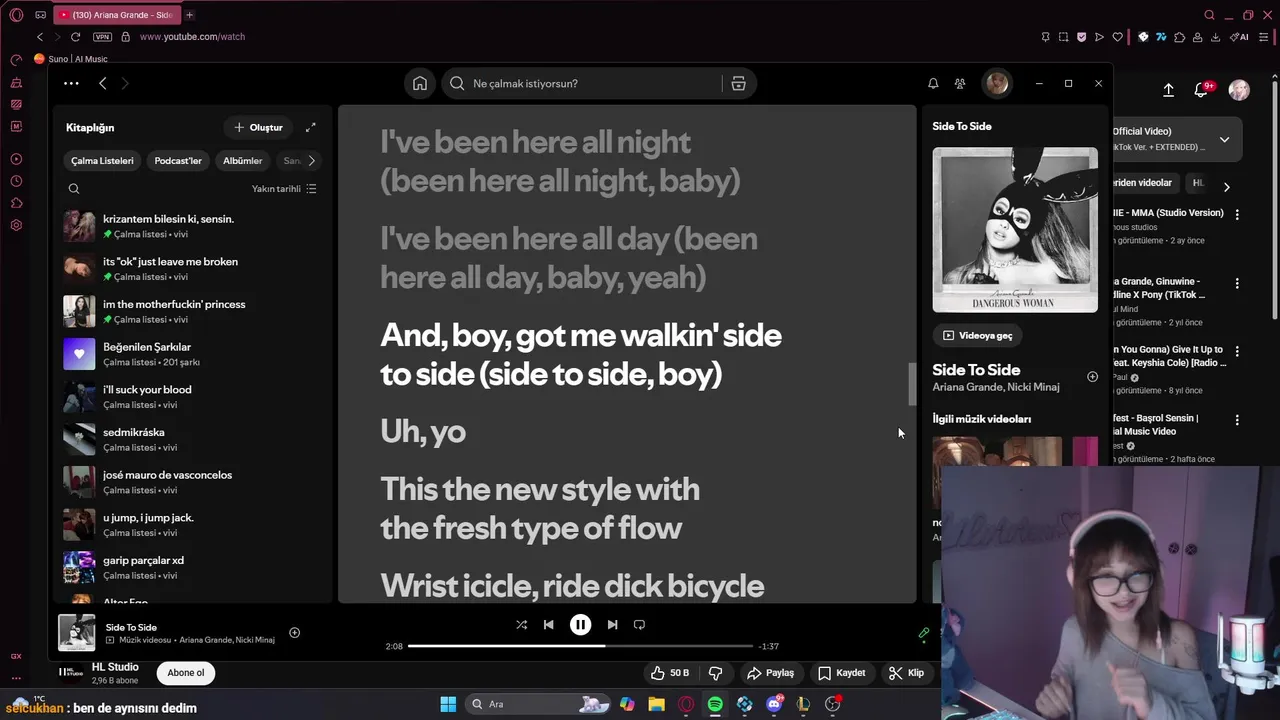
Task: Open the Ariana Grande YouTube browser tab
Action: [x=115, y=15]
